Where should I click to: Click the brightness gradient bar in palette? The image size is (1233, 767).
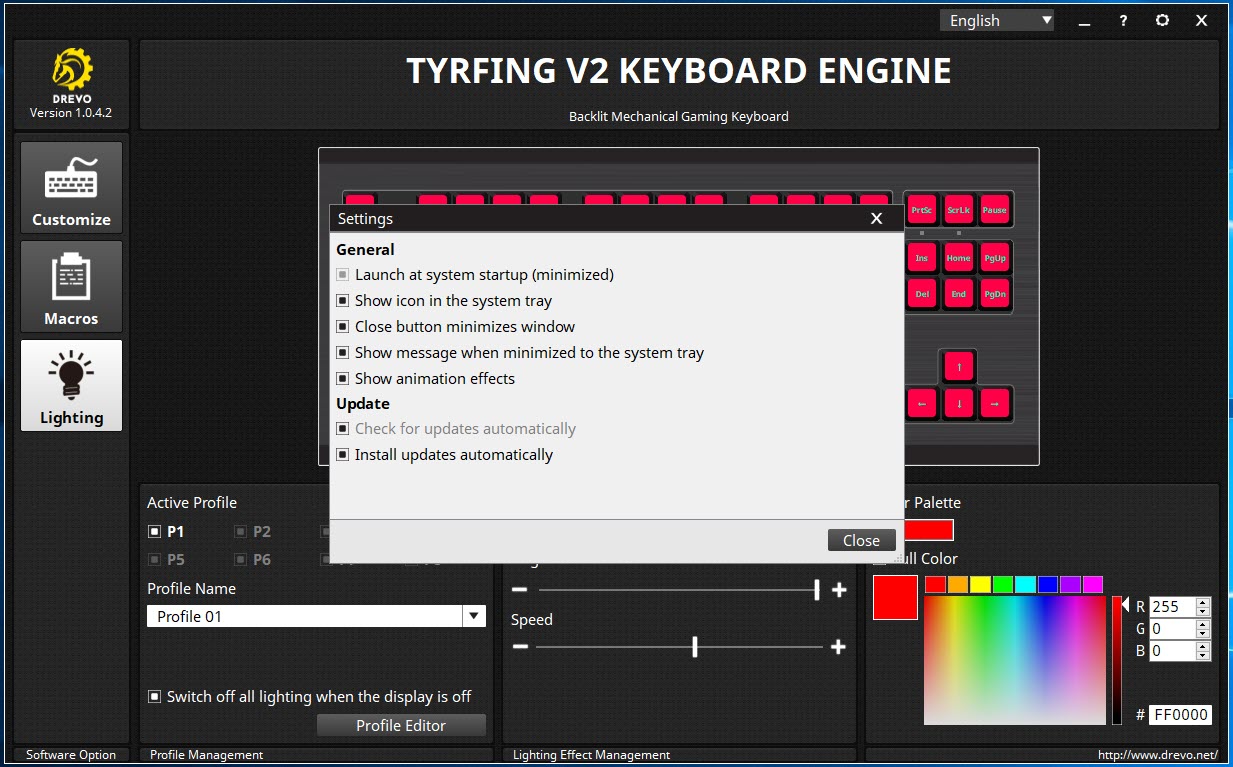tap(1117, 660)
